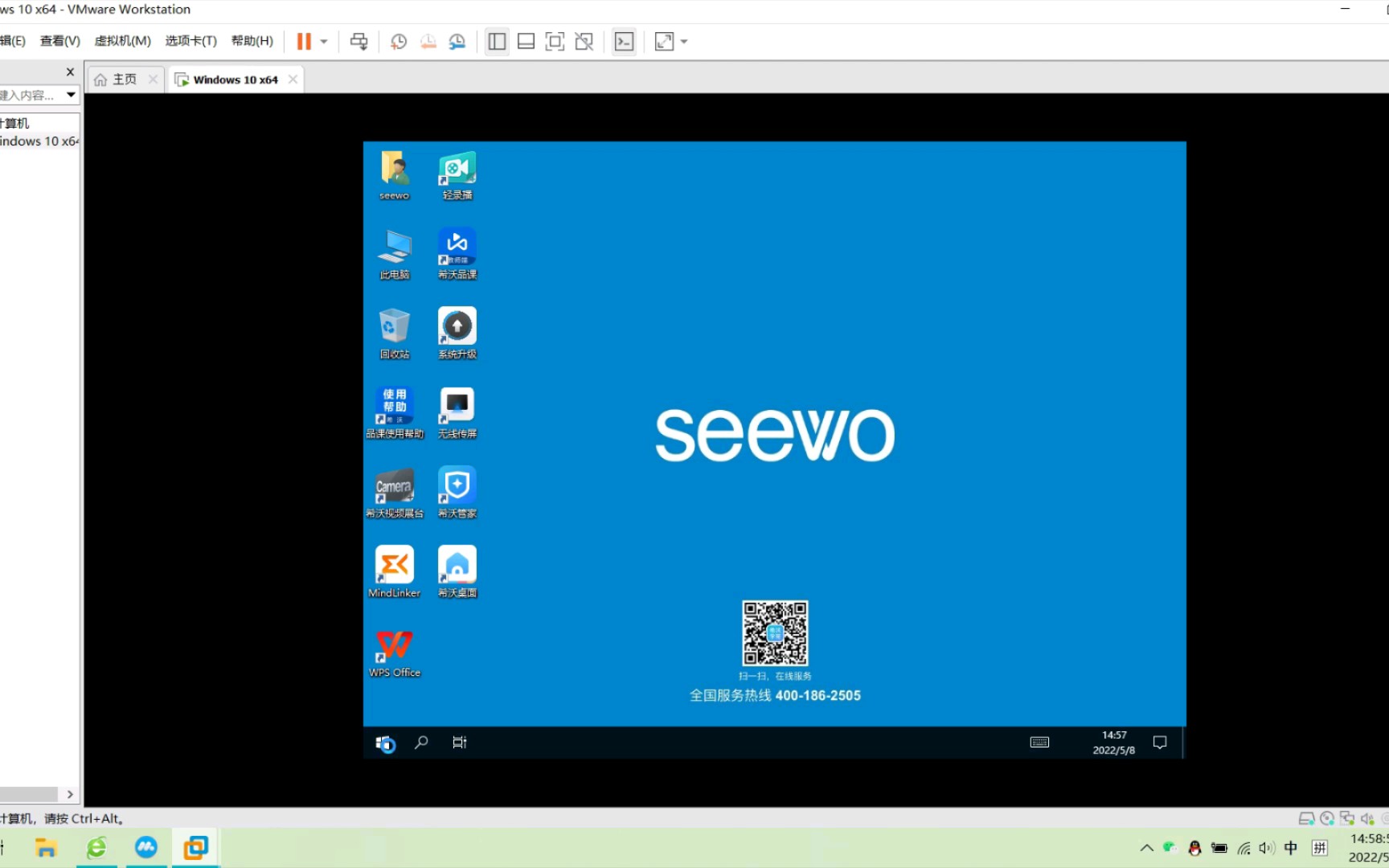Open the 无线传屏 desktop shortcut
1389x868 pixels.
coord(457,413)
